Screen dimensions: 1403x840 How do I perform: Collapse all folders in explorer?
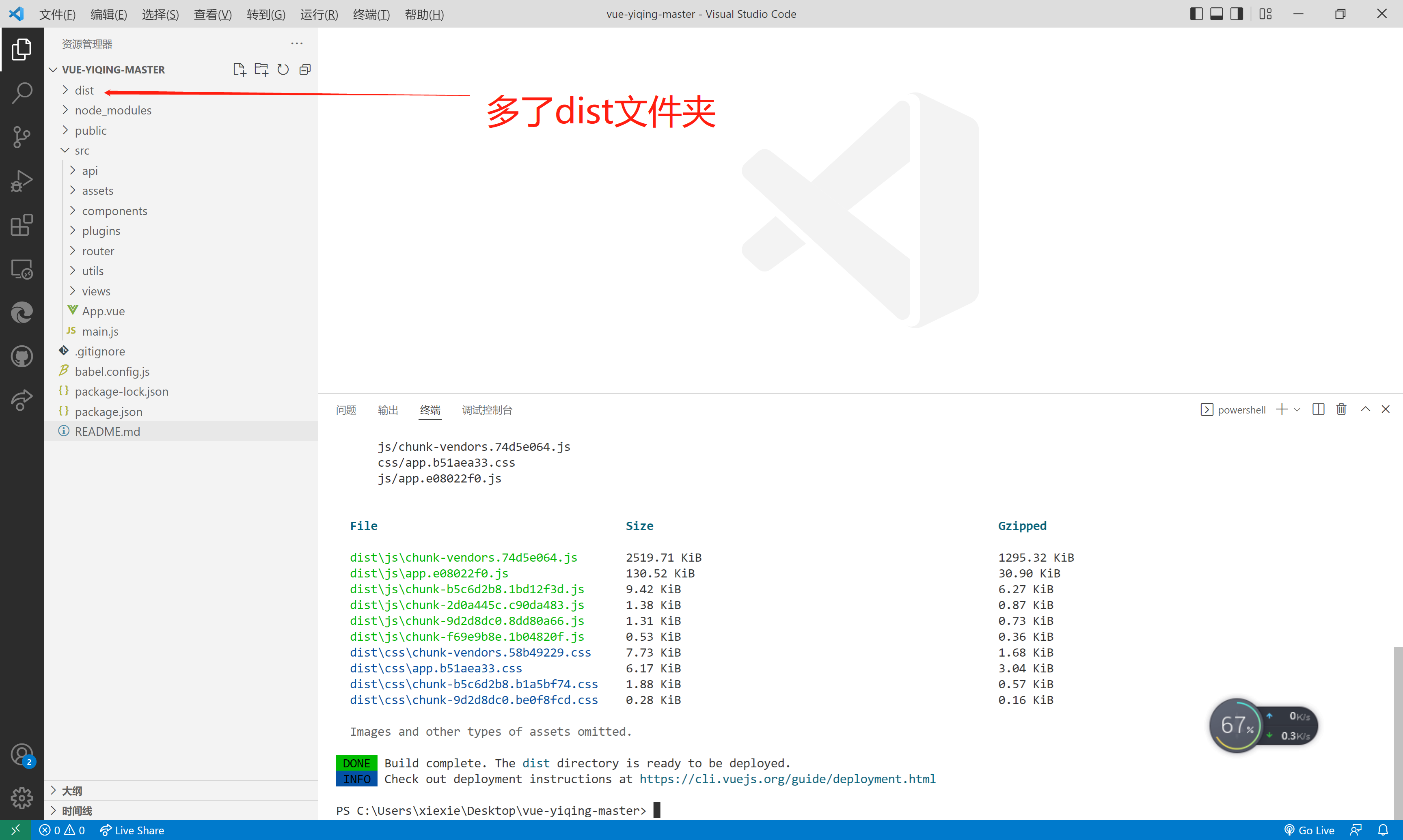click(x=305, y=70)
